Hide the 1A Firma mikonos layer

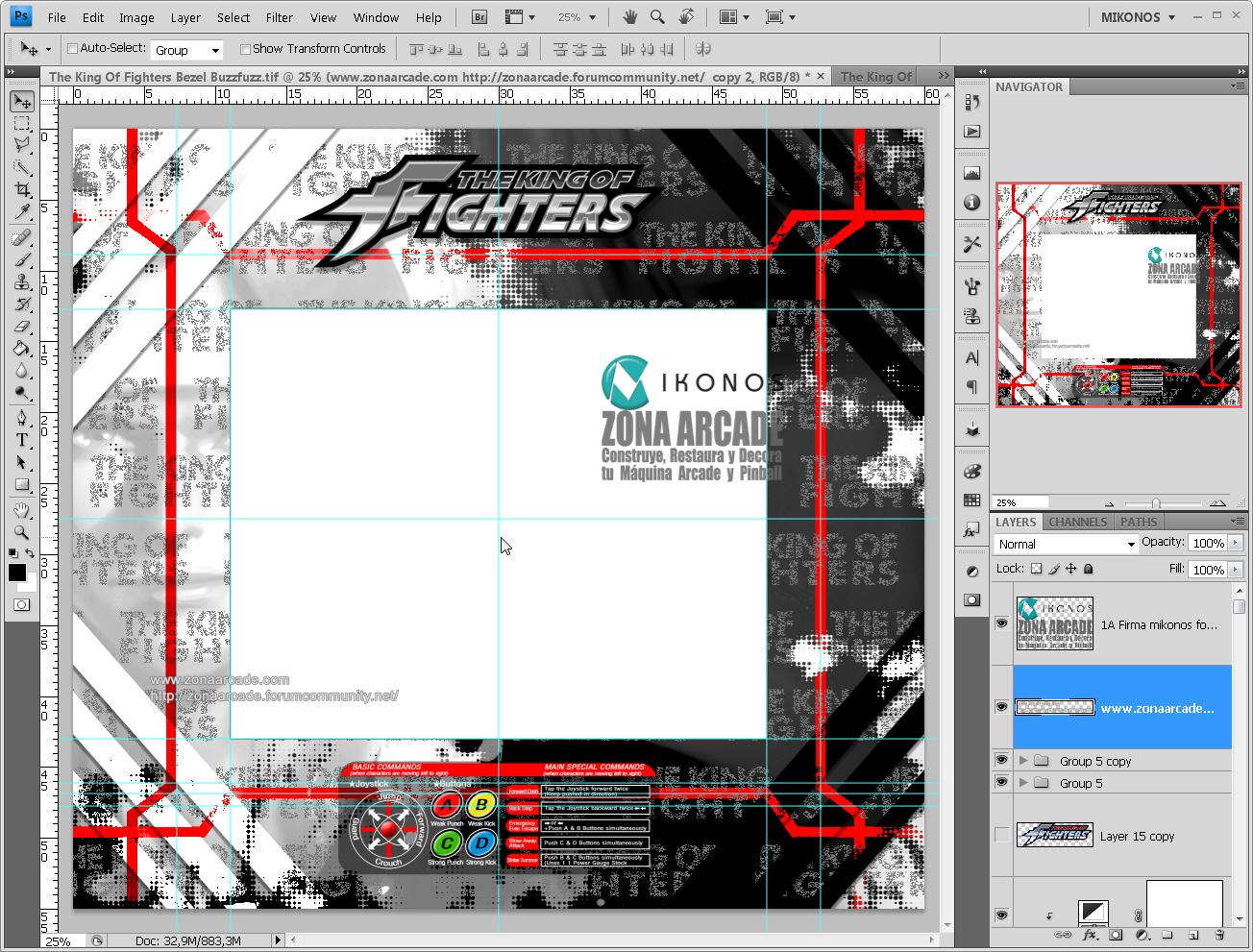point(1001,623)
